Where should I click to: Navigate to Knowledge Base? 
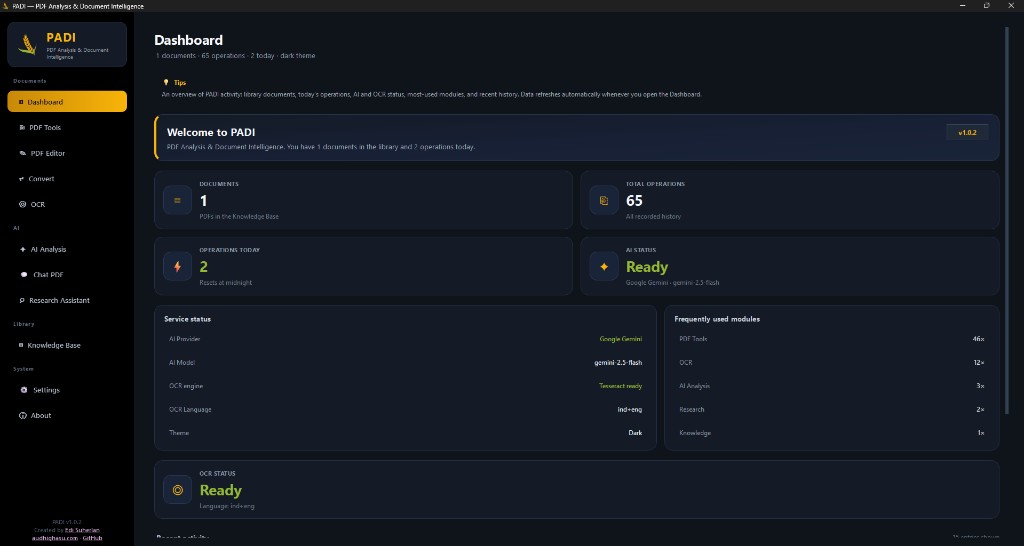coord(67,345)
